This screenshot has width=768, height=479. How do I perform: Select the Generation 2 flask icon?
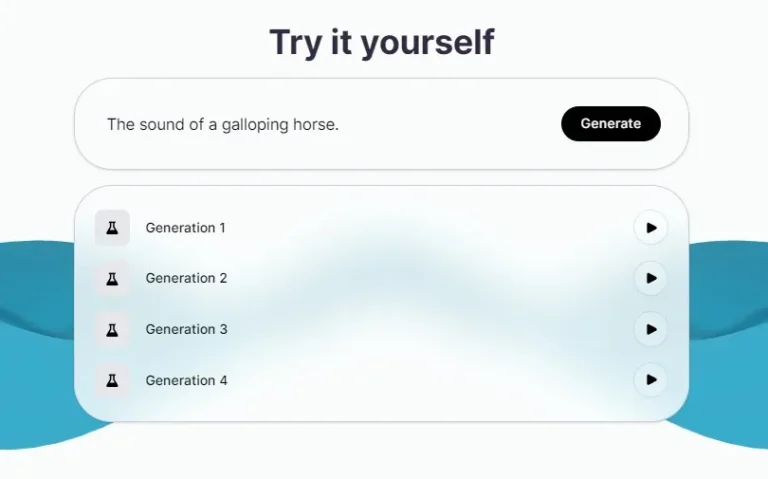pos(112,278)
